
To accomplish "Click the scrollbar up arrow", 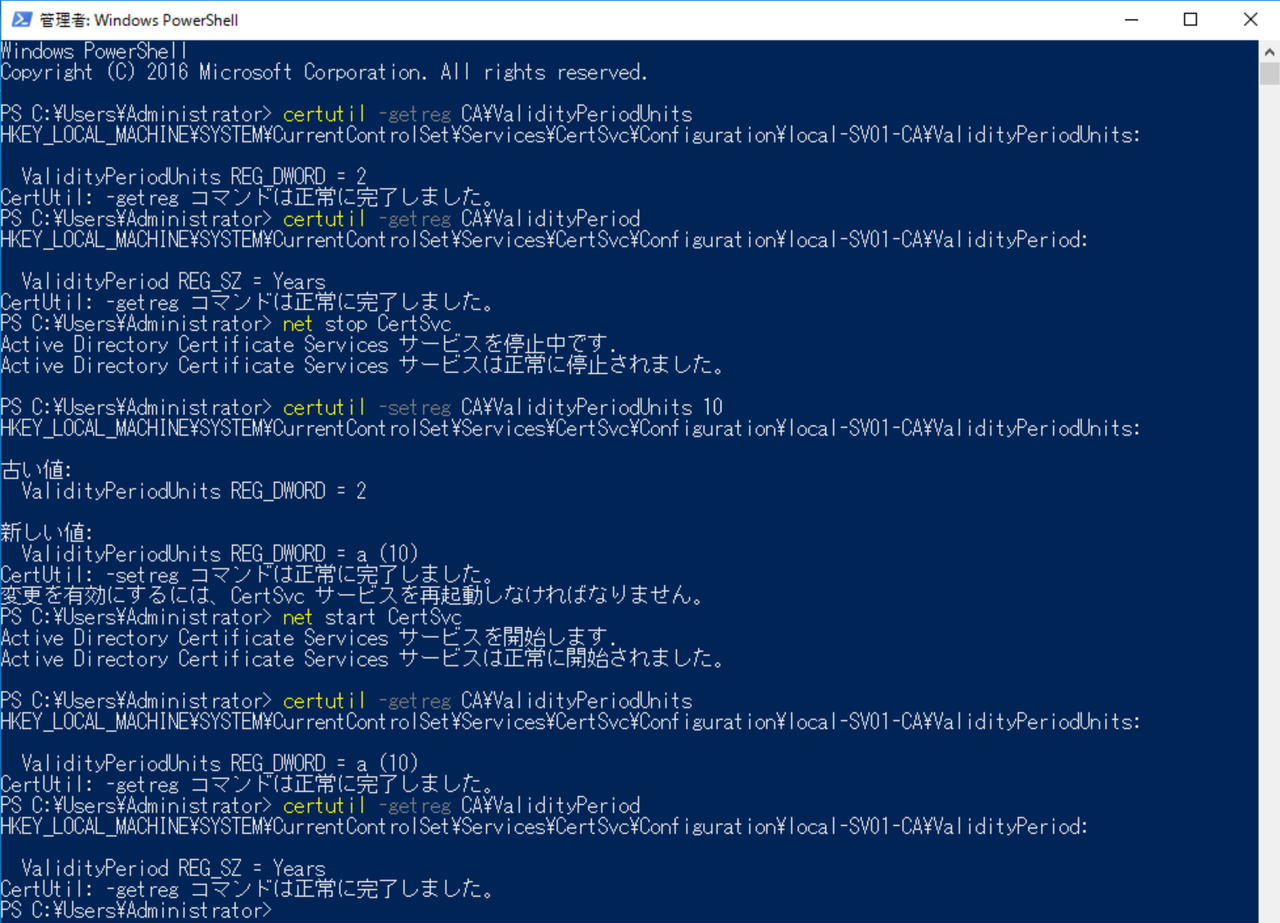I will coord(1269,50).
